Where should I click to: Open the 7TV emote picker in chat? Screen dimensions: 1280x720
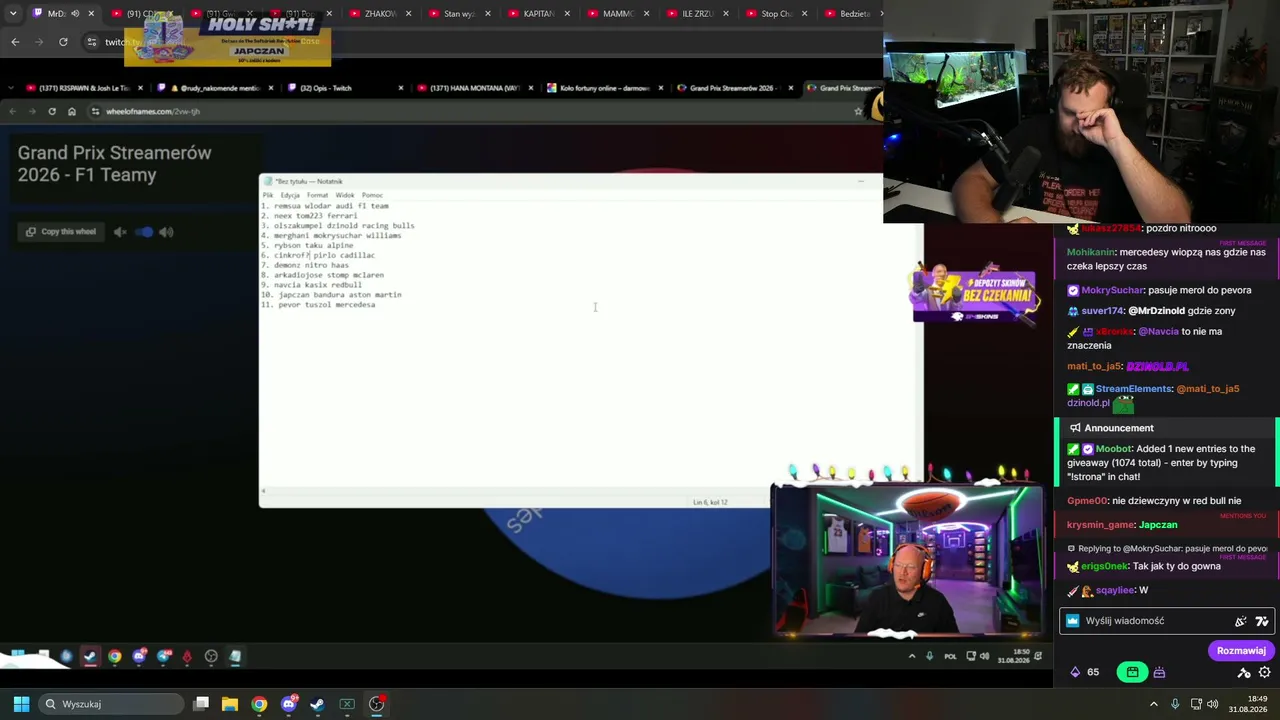pos(1262,621)
